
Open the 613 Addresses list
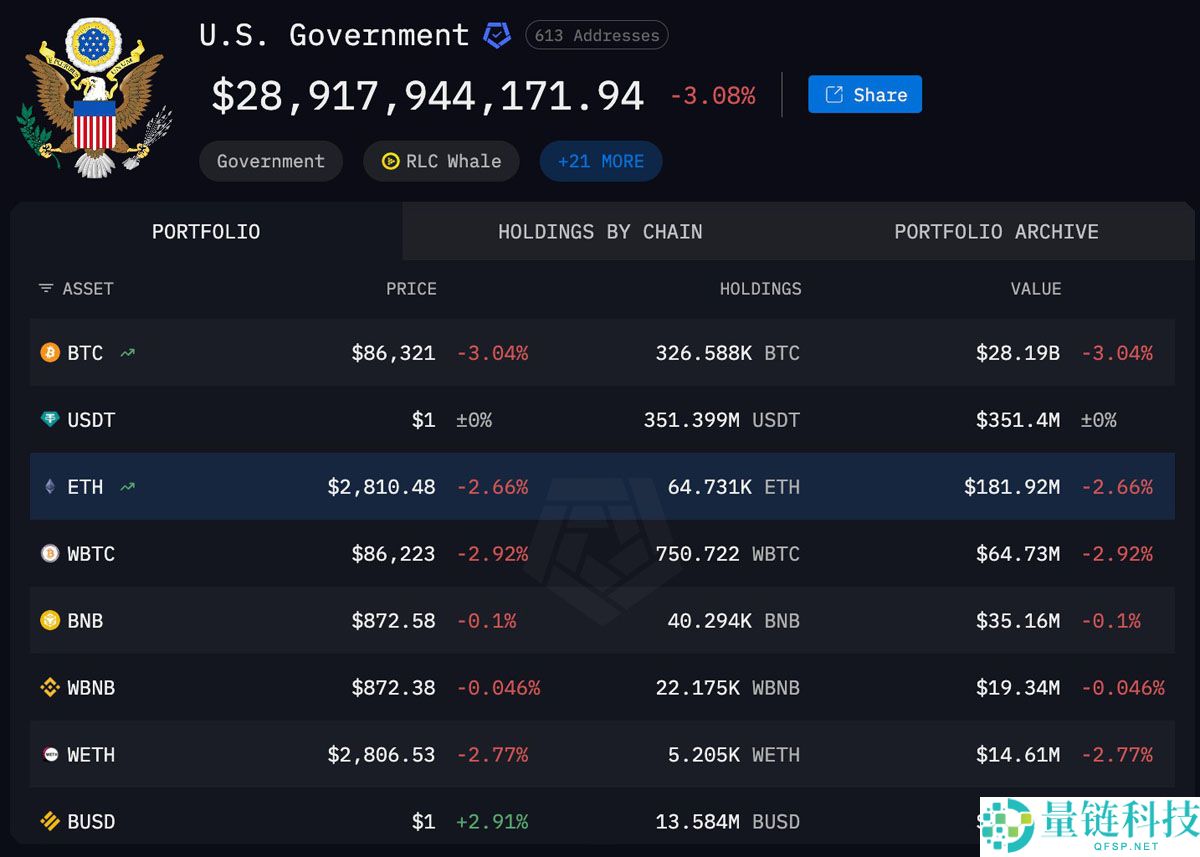click(x=596, y=35)
